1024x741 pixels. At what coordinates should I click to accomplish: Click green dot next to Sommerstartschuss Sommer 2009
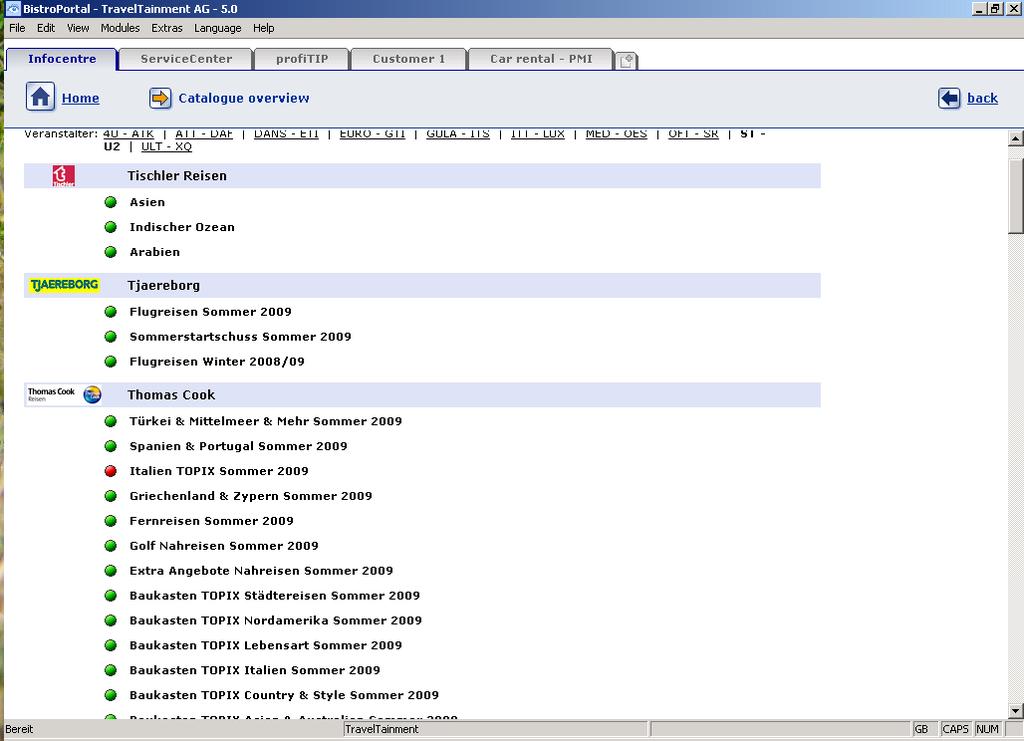(x=111, y=337)
